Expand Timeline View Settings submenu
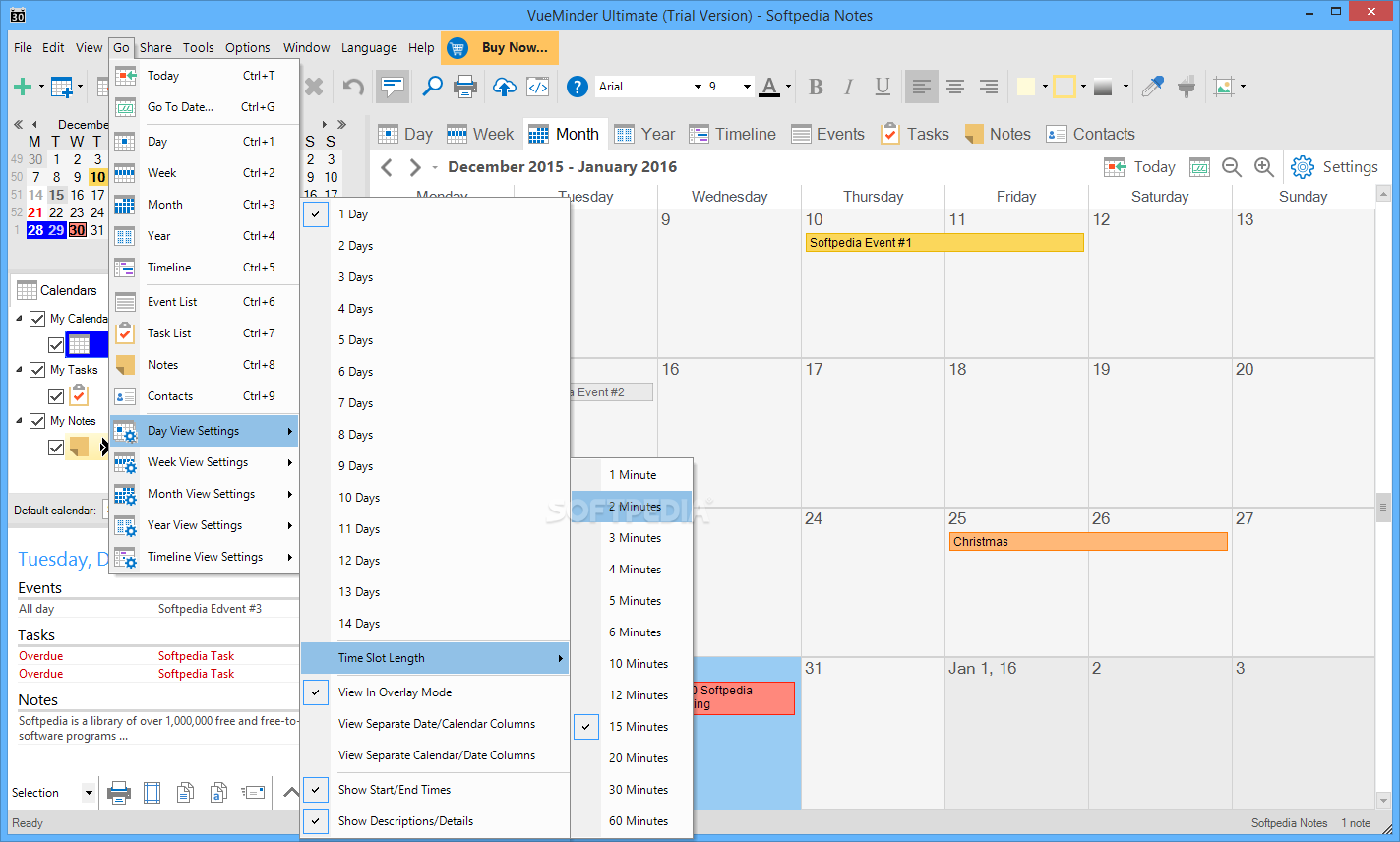Screen dimensions: 1400x842 (x=205, y=557)
